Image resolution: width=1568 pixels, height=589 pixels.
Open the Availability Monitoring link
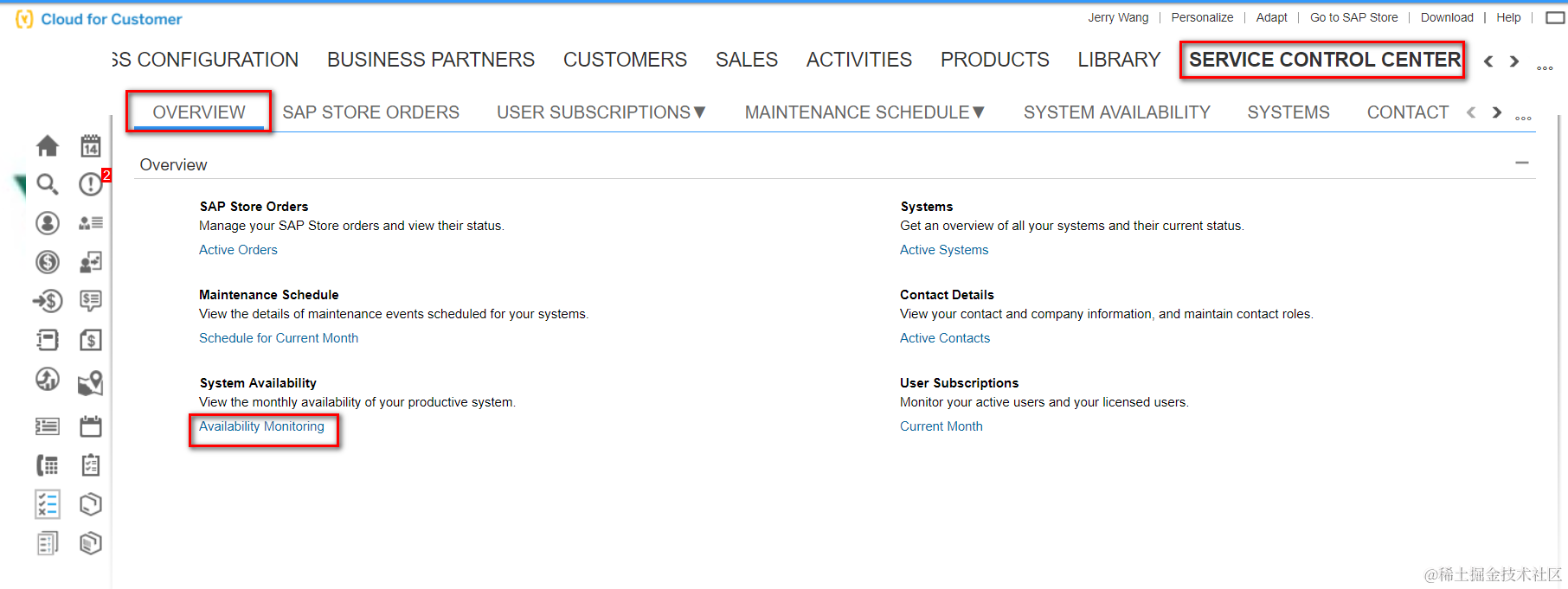(261, 426)
